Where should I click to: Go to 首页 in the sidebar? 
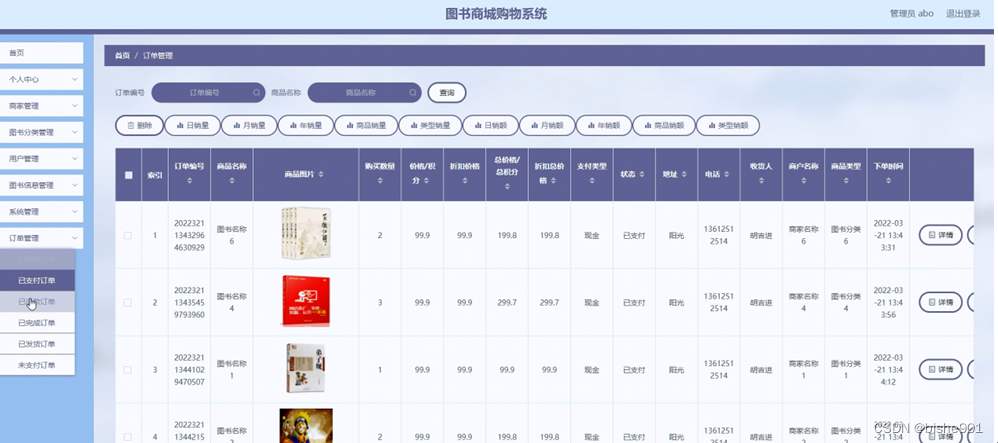pyautogui.click(x=41, y=53)
